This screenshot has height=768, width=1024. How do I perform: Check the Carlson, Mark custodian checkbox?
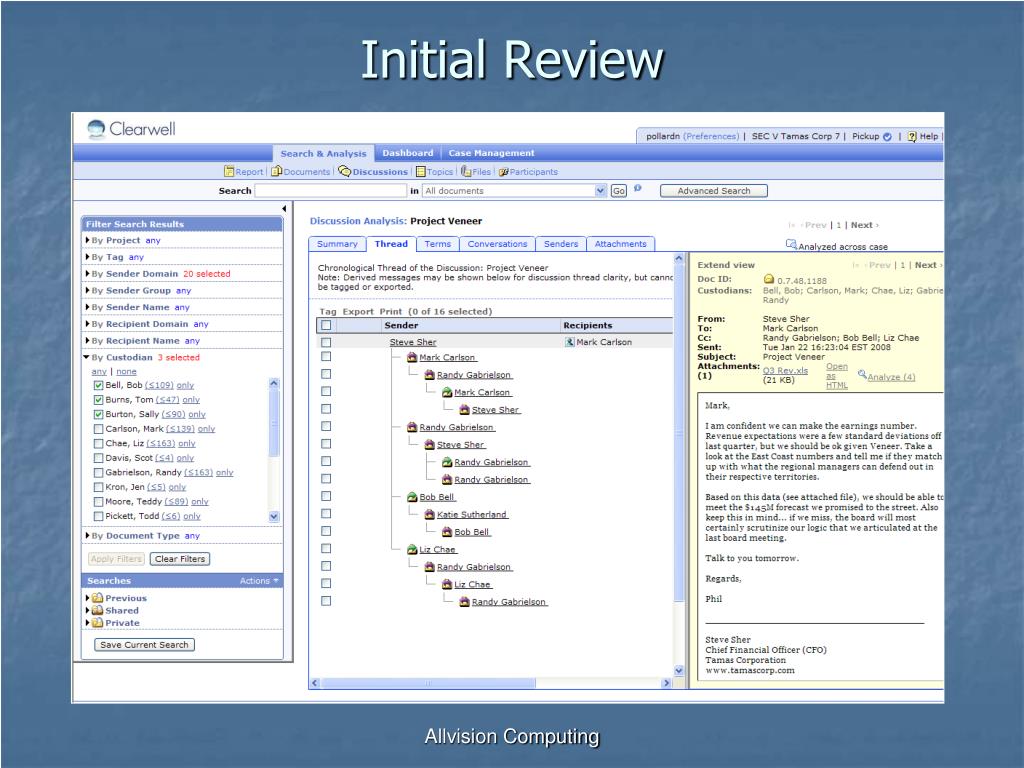(99, 429)
